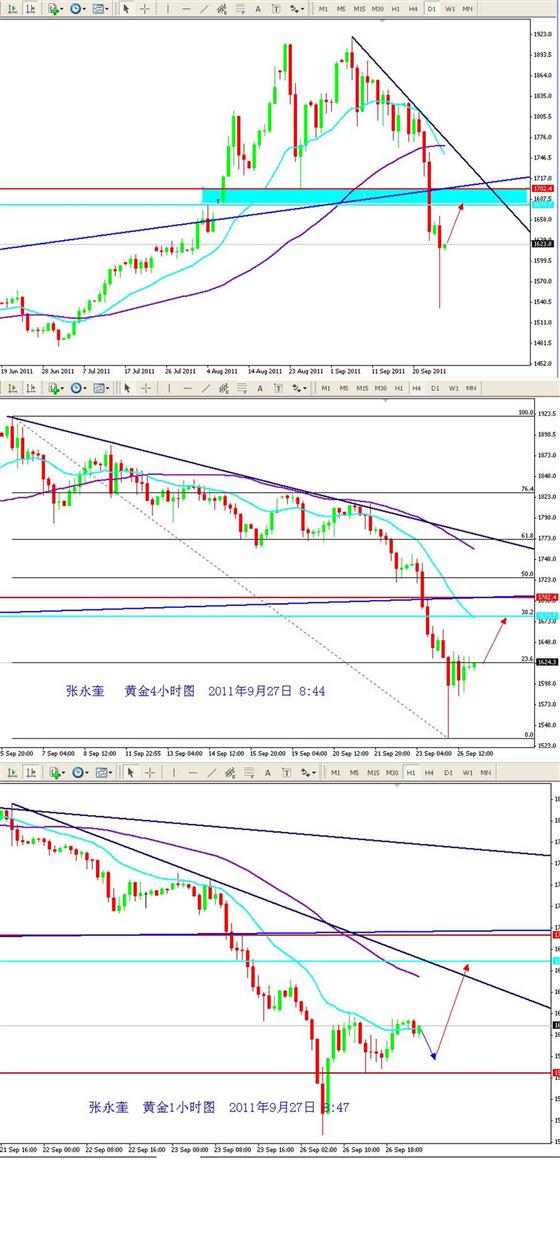Pick the vertical line tool in top toolbar

tap(168, 8)
